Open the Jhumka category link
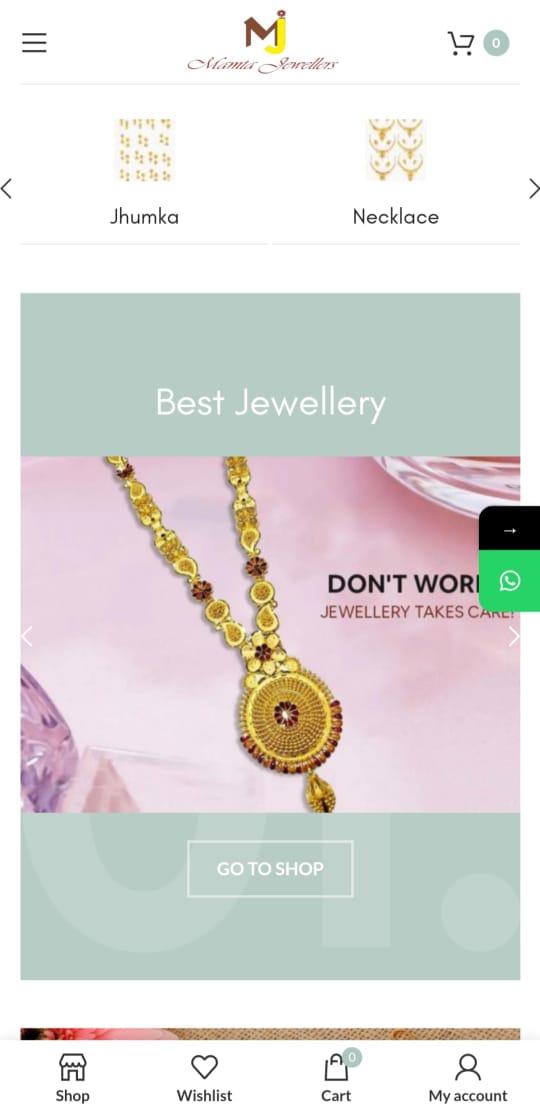Viewport: 540px width, 1111px height. tap(144, 216)
